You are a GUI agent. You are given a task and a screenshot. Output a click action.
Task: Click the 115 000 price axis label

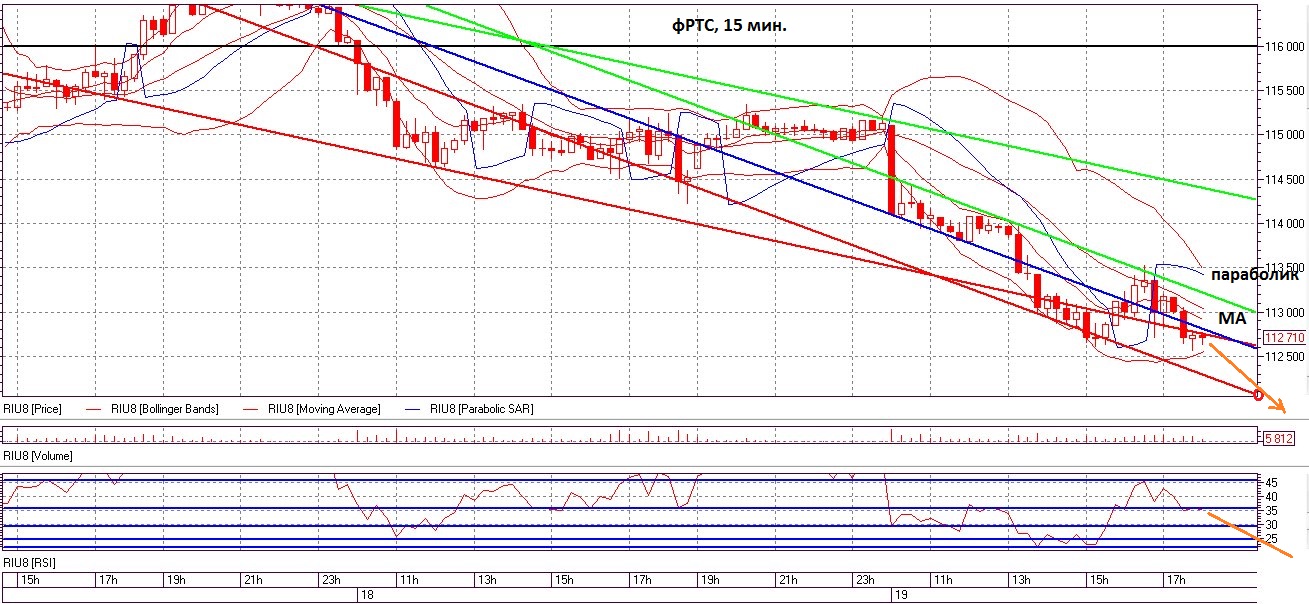coord(1283,134)
